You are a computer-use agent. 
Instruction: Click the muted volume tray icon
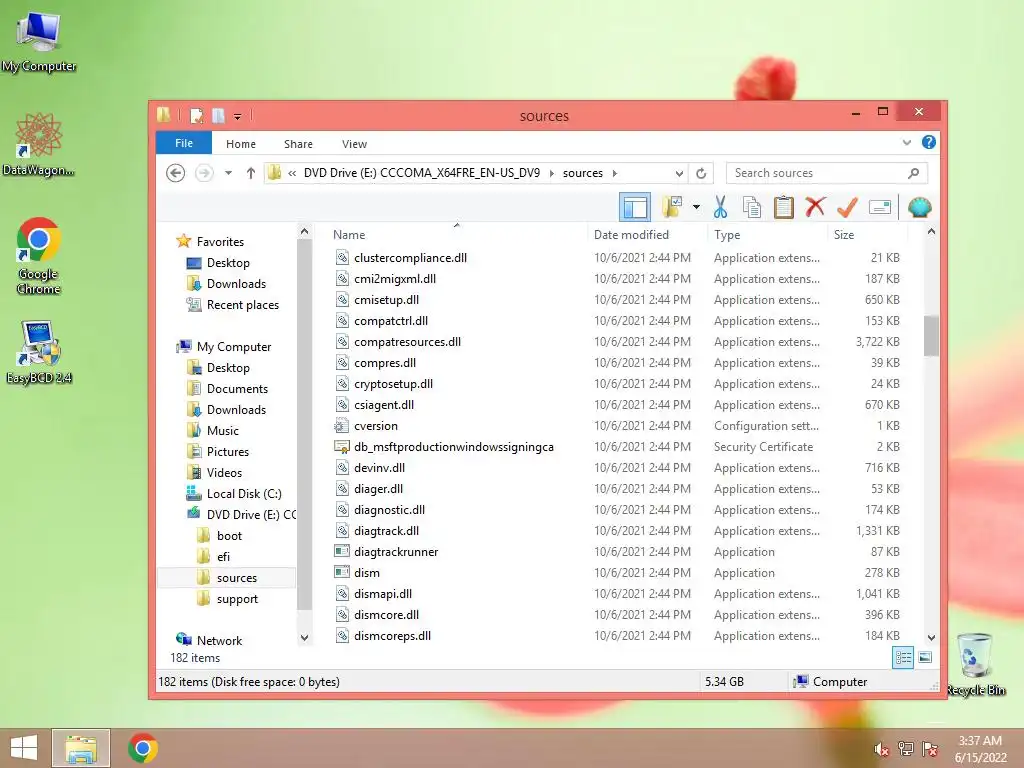tap(881, 749)
